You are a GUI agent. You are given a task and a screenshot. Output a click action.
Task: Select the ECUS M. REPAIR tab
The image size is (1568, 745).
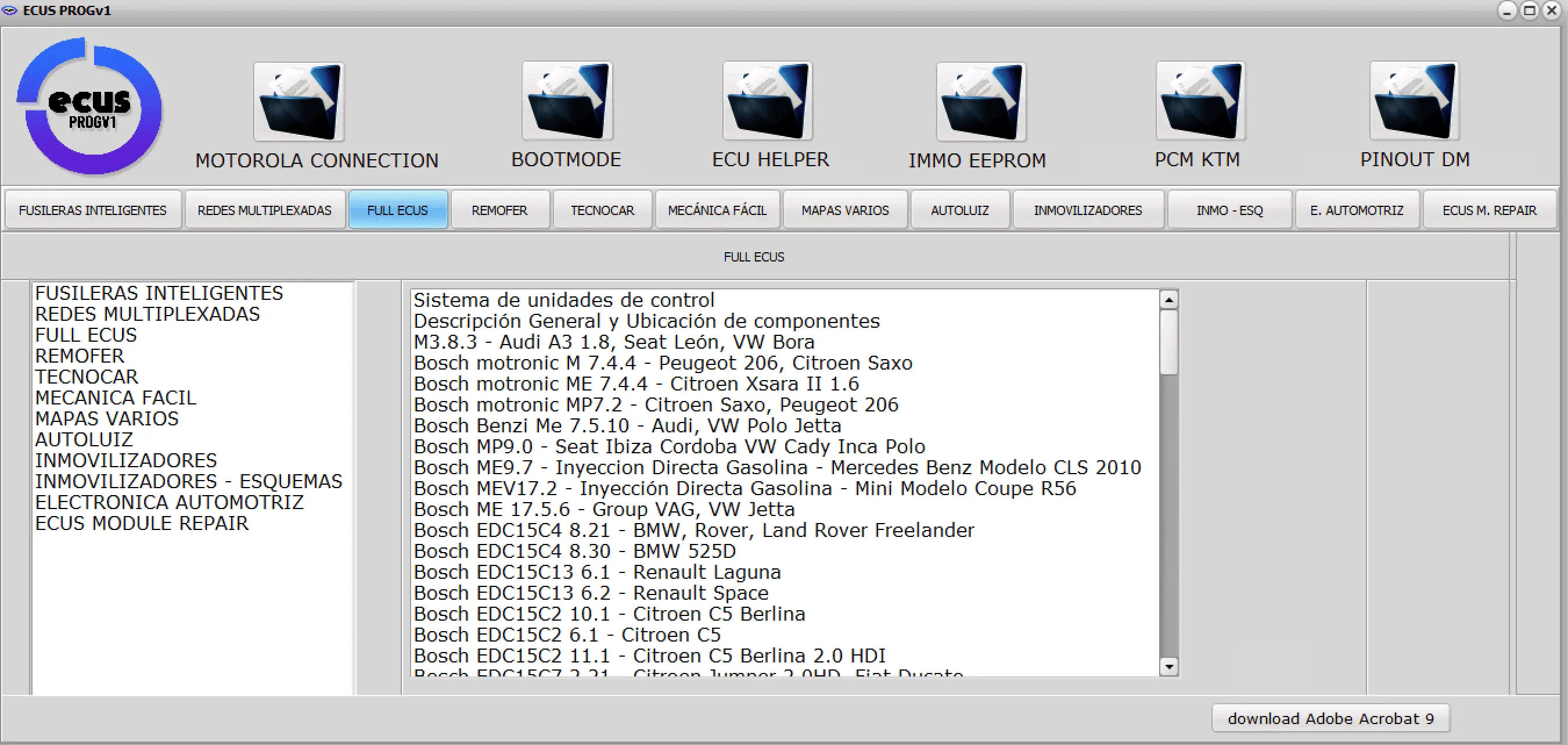(x=1489, y=210)
